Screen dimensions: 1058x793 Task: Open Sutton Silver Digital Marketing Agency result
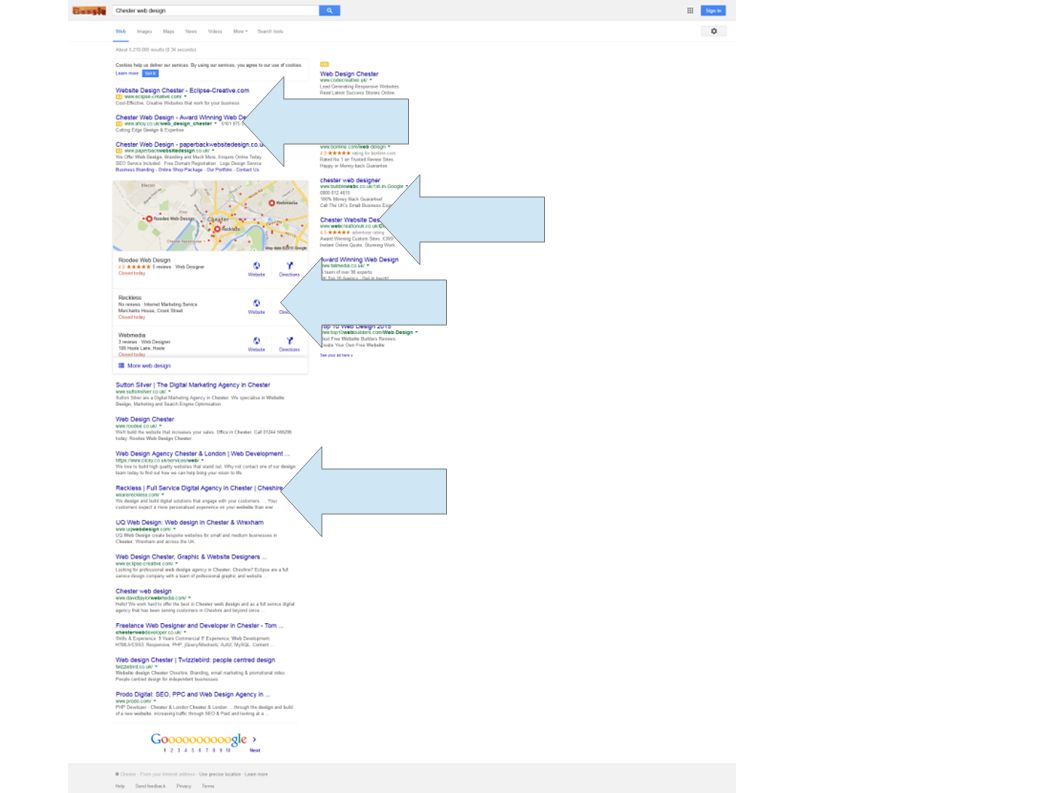(192, 385)
